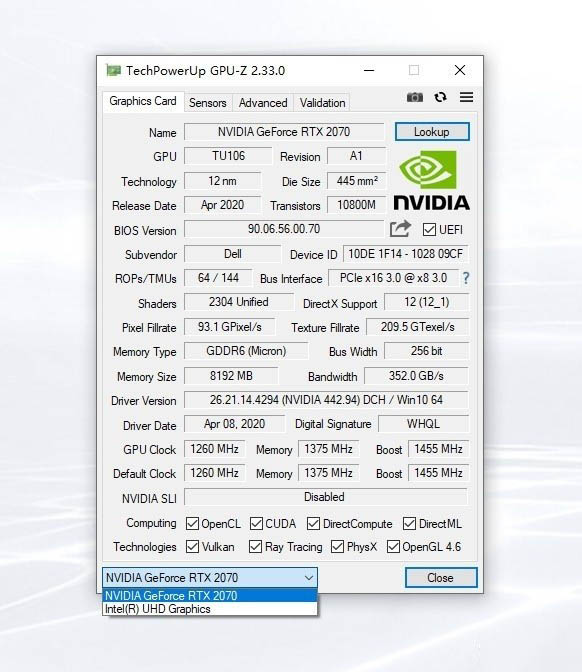
Task: Click the ROPs/TMUs 64 / 144 value
Action: 218,278
